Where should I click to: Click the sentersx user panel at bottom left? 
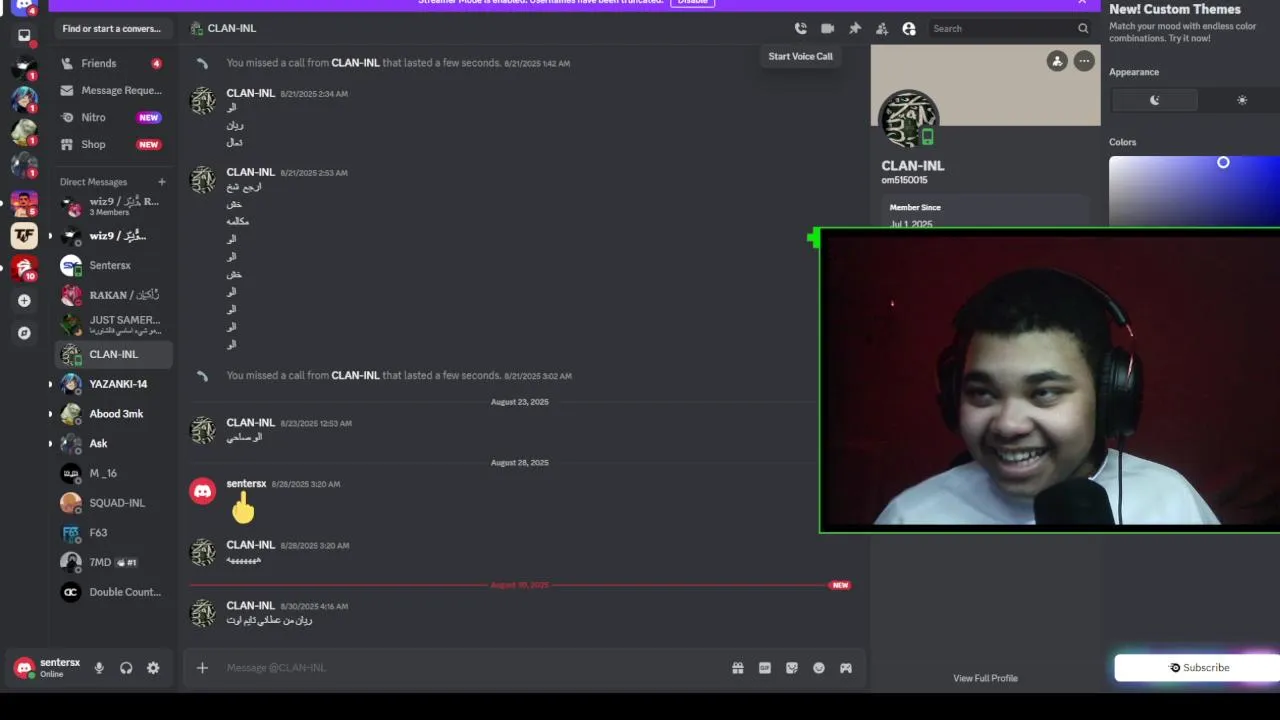coord(47,668)
